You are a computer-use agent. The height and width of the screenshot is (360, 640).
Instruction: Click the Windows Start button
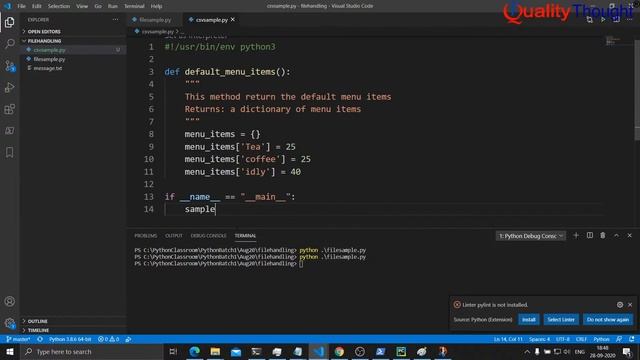click(9, 351)
